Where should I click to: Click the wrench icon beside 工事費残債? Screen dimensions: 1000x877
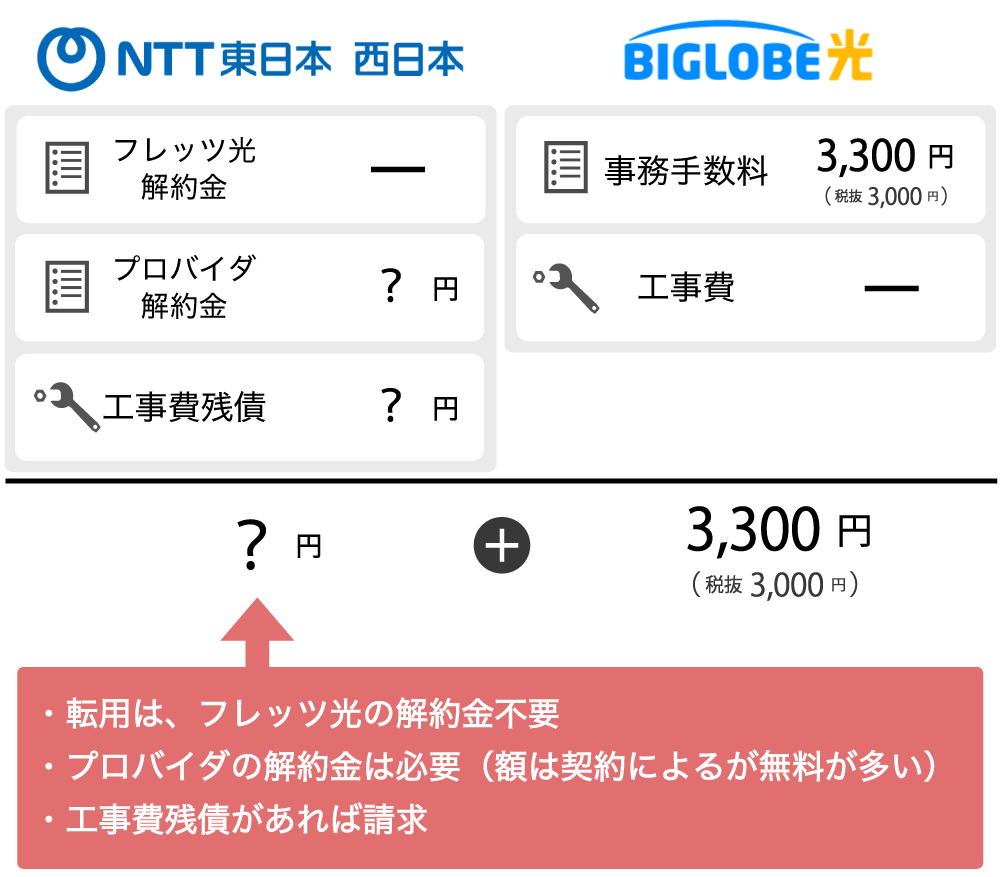pyautogui.click(x=68, y=407)
